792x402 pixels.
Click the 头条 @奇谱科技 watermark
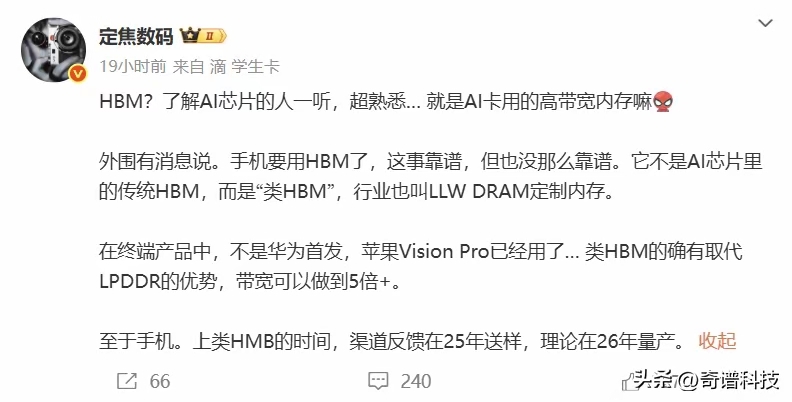(x=707, y=380)
